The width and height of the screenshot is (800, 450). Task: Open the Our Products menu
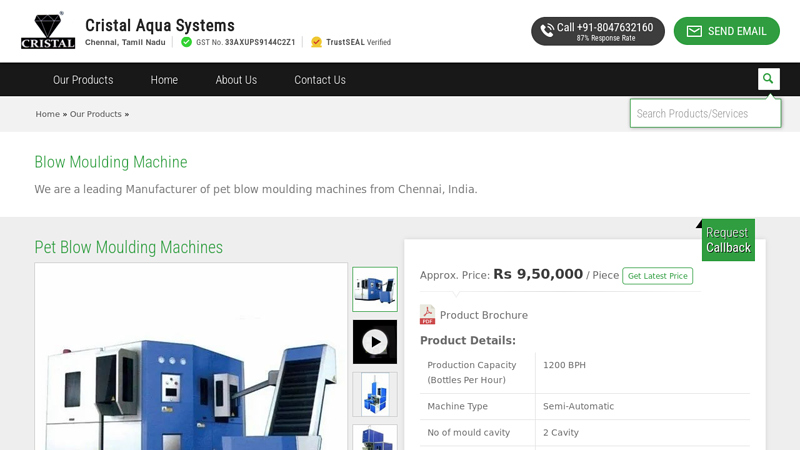pyautogui.click(x=83, y=80)
